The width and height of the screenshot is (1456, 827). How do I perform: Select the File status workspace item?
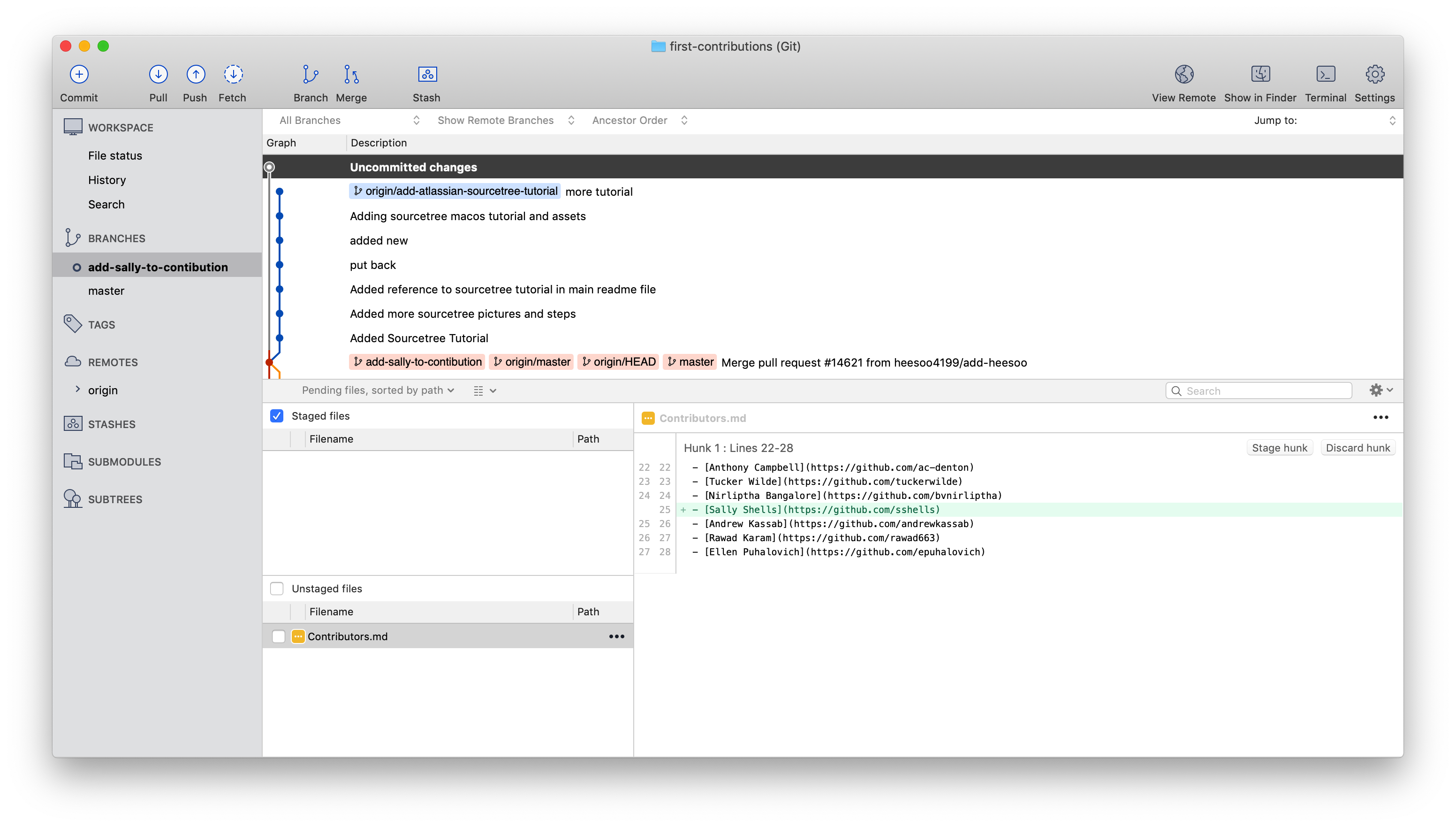click(116, 155)
